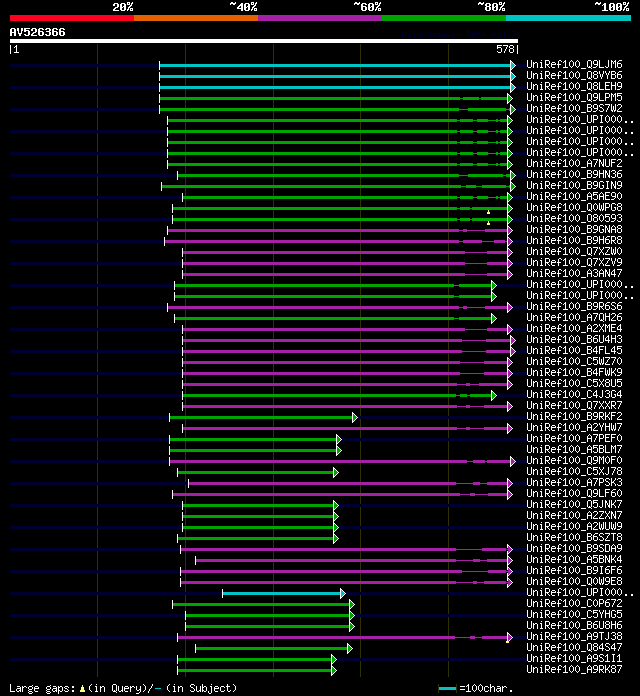Click the green ~80% identity color bar
The image size is (640, 696).
[444, 18]
